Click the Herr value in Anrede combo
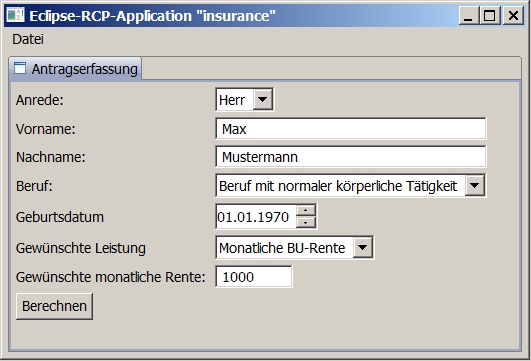Image resolution: width=531 pixels, height=361 pixels. 232,100
